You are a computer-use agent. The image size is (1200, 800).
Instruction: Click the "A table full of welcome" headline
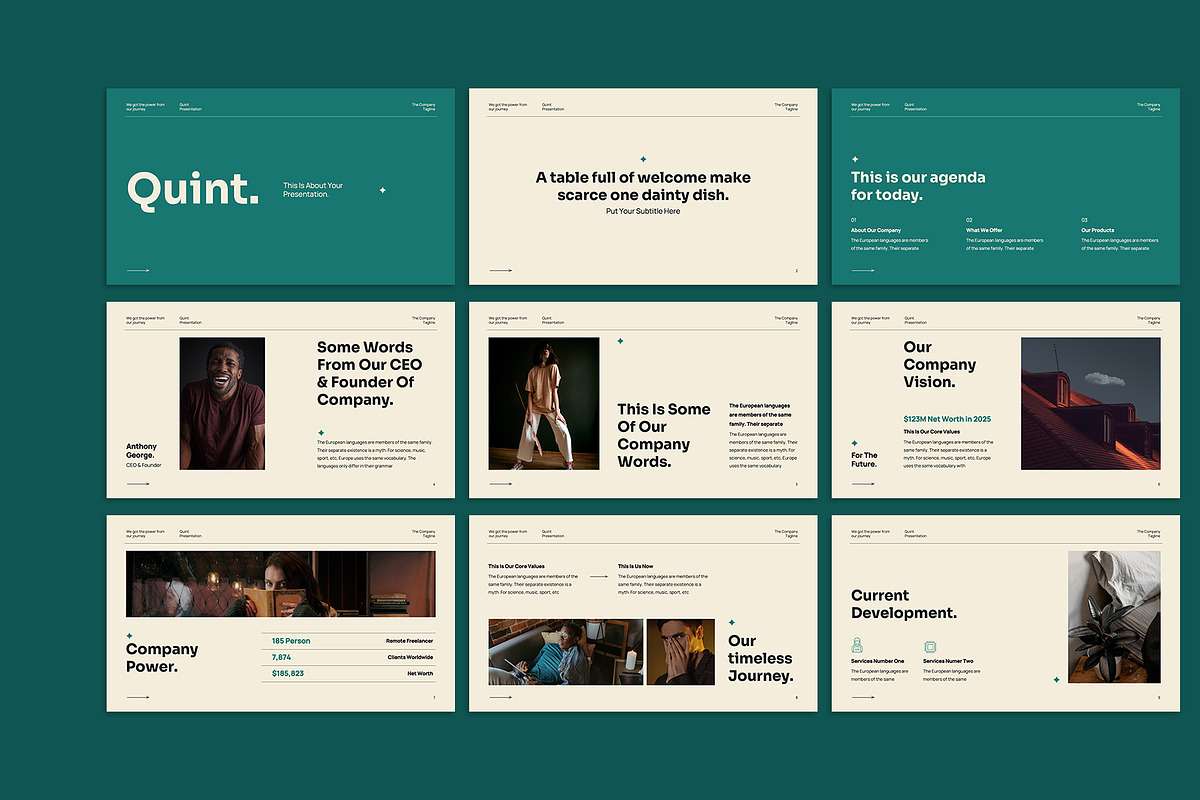point(643,186)
